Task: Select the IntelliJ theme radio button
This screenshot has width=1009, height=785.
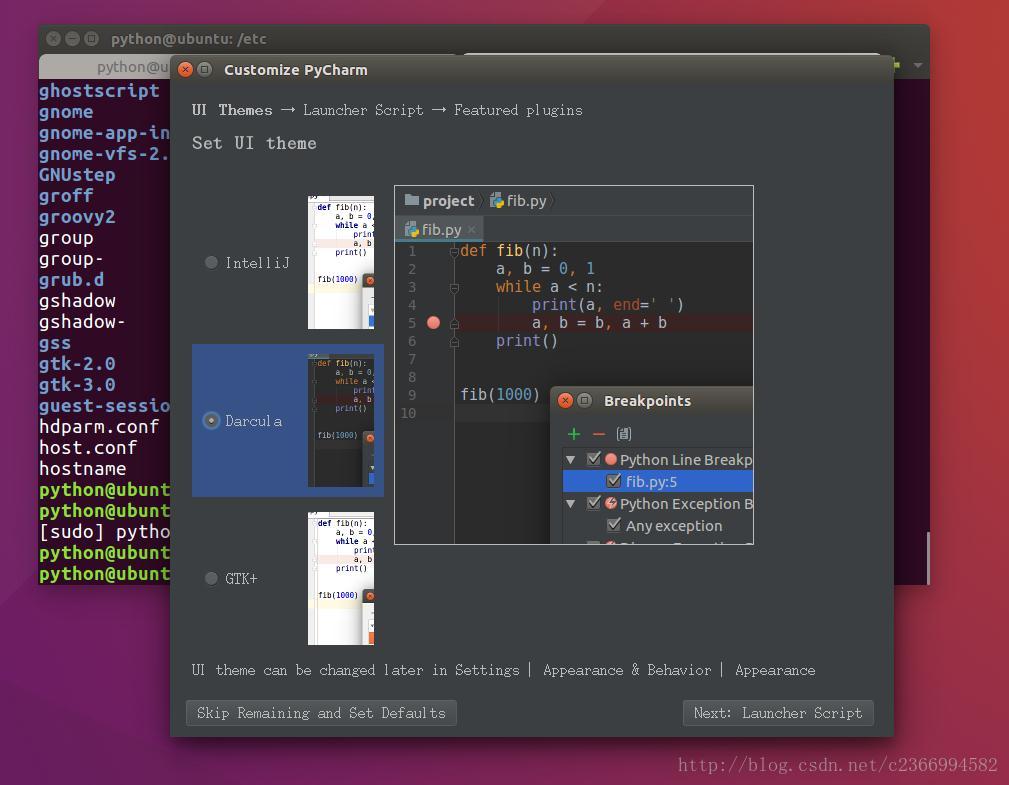Action: (211, 263)
